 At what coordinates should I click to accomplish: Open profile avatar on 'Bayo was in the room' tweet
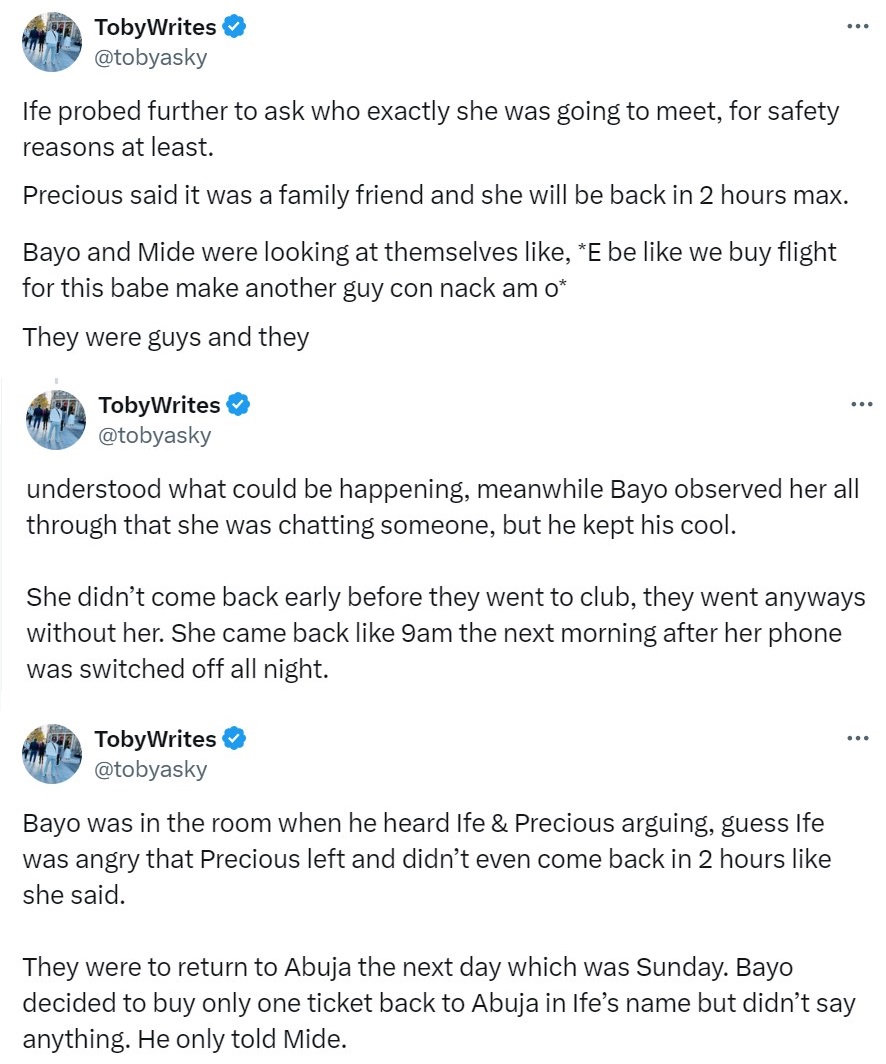click(52, 753)
